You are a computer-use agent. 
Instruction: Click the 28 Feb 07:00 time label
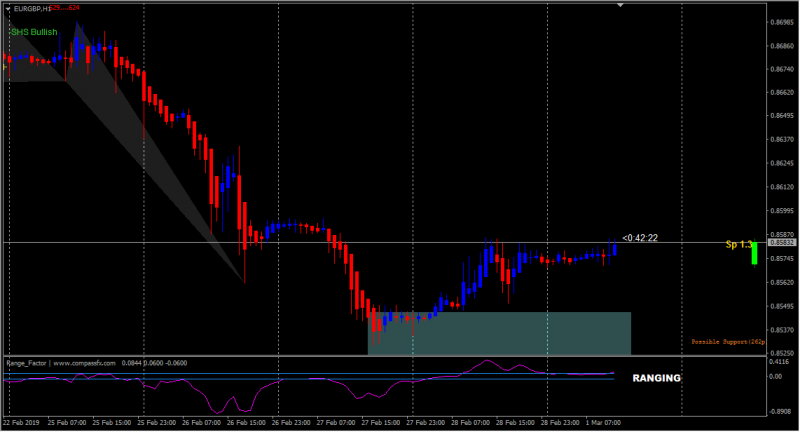(471, 422)
